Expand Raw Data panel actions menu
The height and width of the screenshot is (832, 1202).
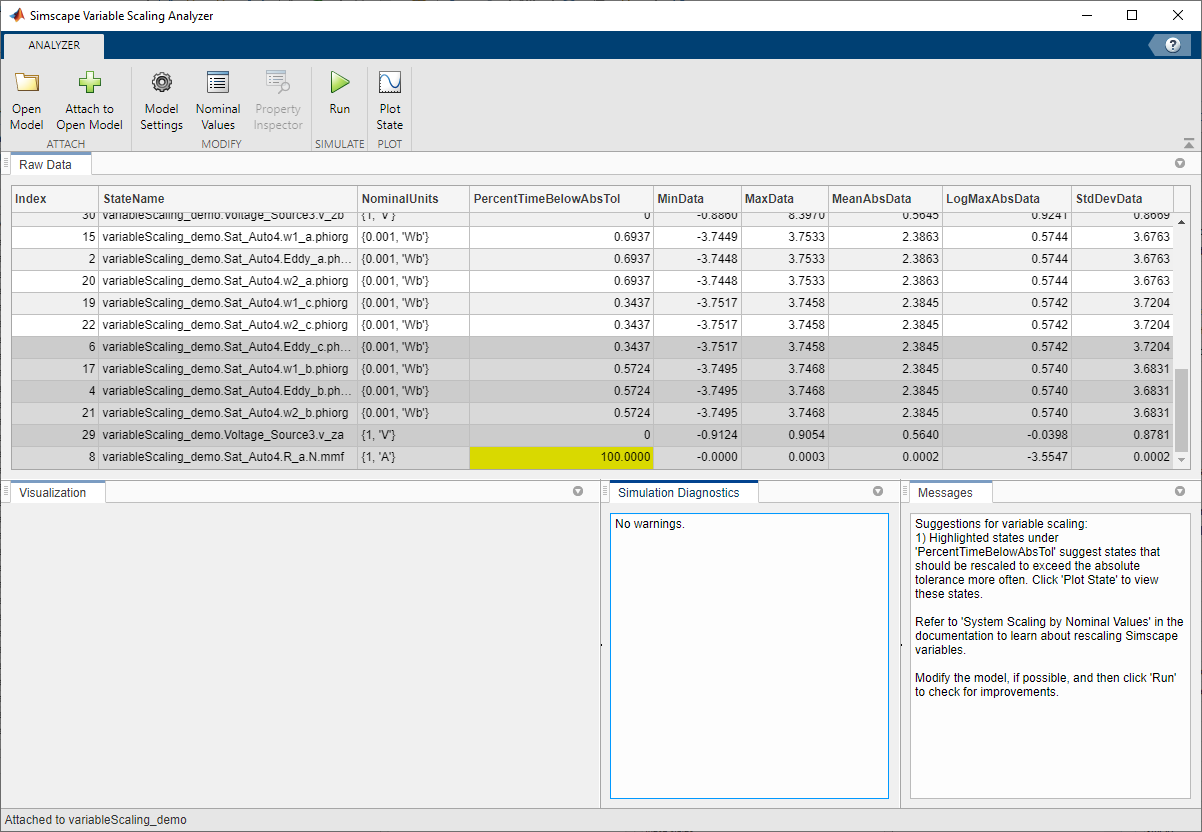[1179, 163]
